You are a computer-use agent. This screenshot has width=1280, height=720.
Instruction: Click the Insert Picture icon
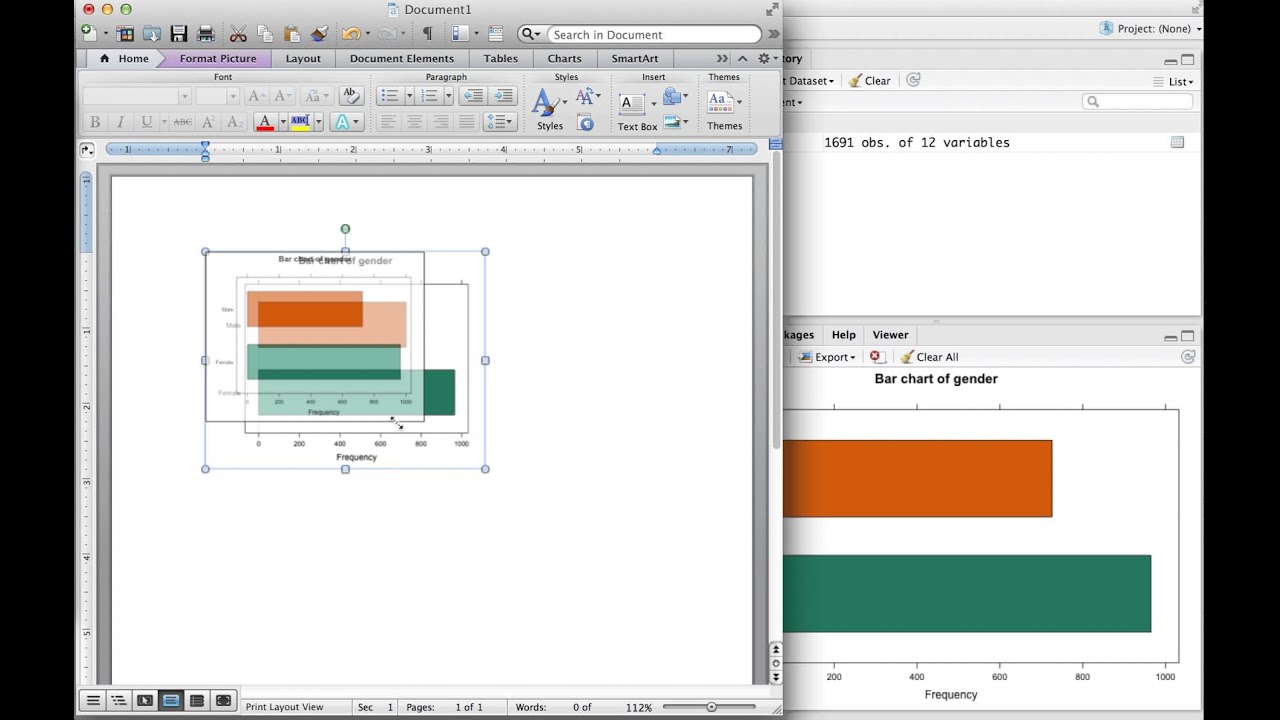pos(672,122)
